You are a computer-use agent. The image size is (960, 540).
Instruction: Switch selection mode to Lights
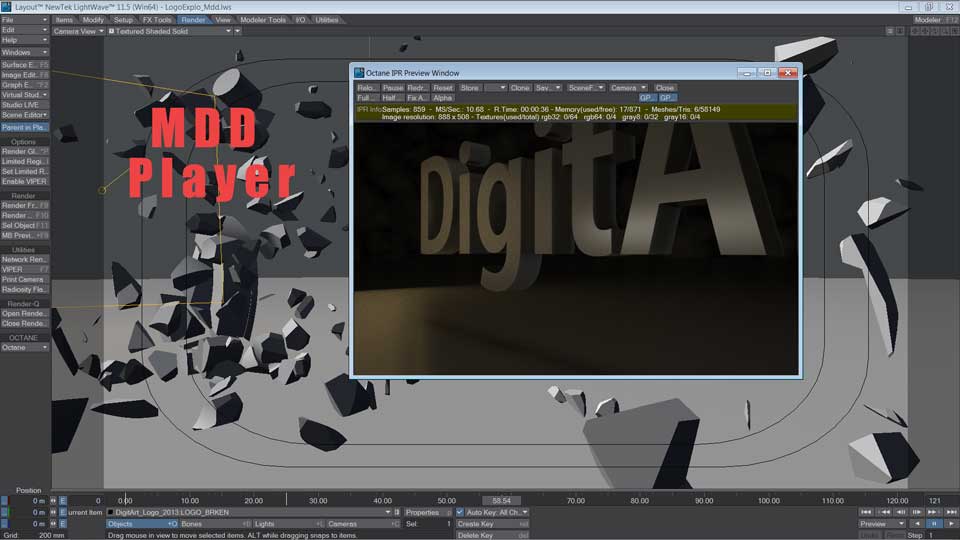pos(289,524)
